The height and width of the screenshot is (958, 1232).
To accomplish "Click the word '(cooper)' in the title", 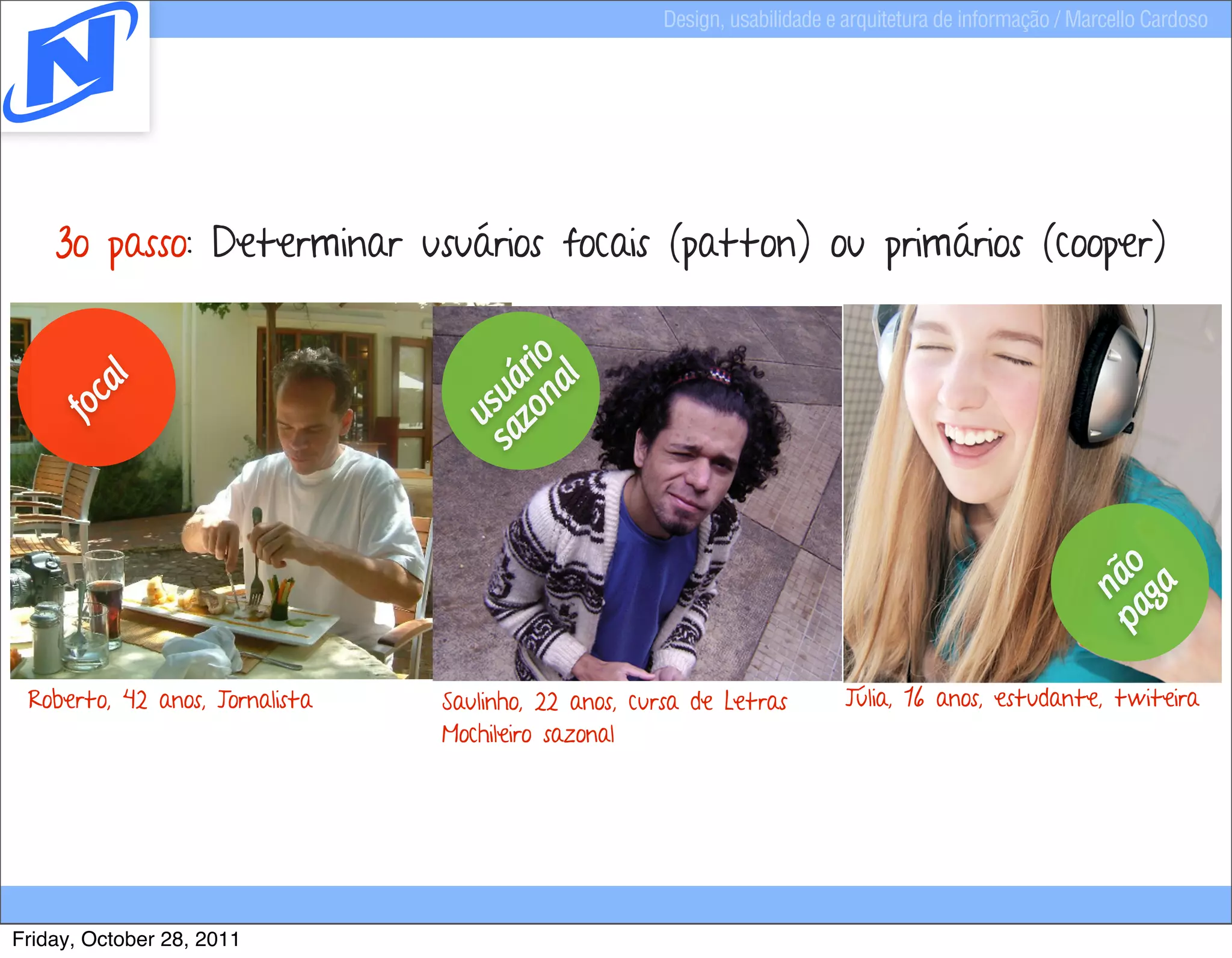I will (1104, 245).
